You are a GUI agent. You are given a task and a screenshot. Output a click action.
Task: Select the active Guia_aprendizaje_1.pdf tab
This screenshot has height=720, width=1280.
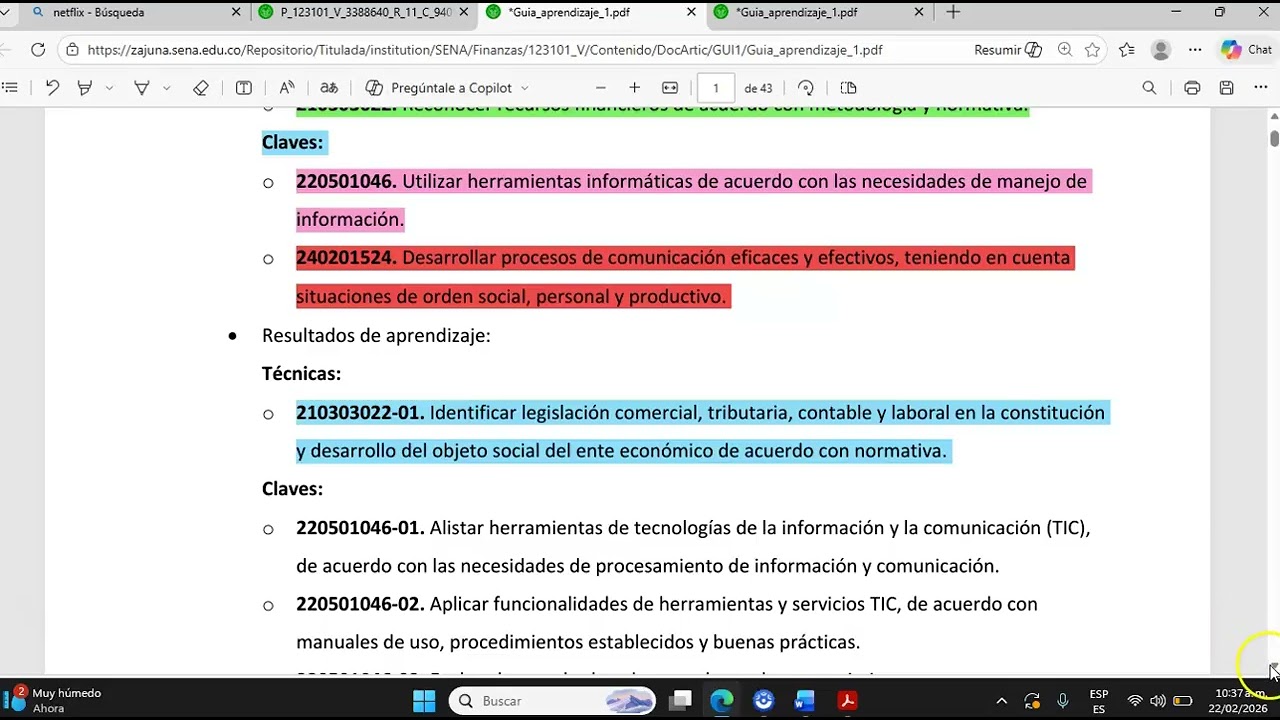click(x=591, y=13)
